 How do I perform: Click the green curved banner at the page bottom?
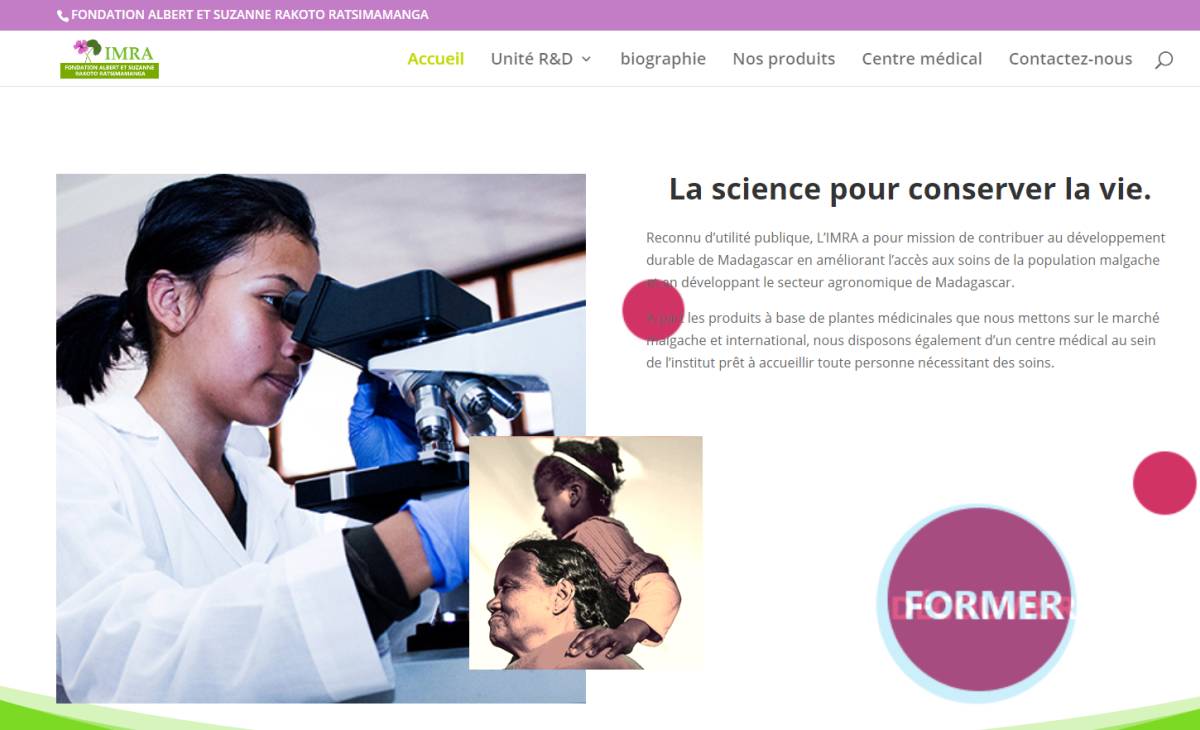click(600, 712)
